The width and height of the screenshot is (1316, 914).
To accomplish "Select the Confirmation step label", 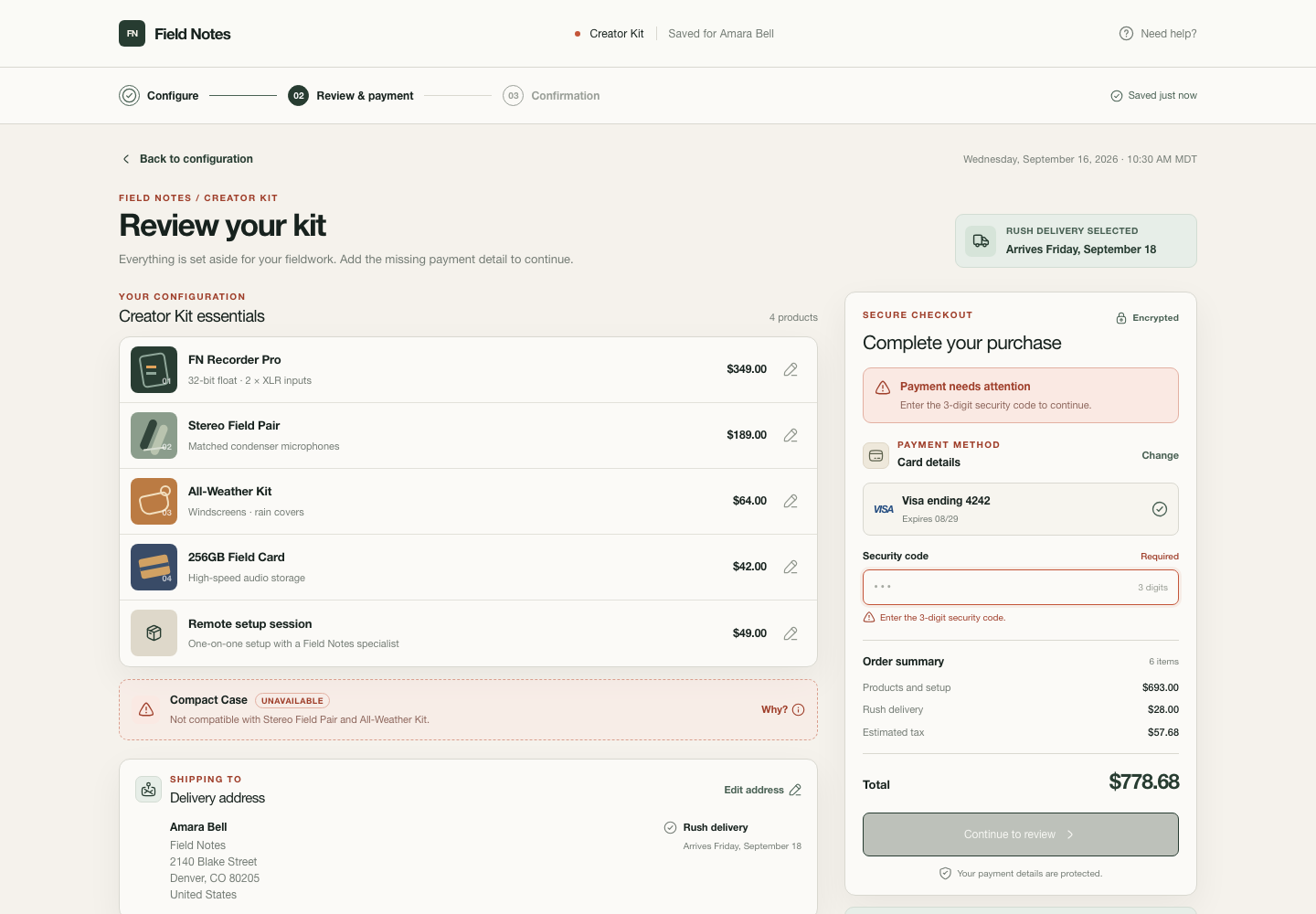I will click(566, 96).
